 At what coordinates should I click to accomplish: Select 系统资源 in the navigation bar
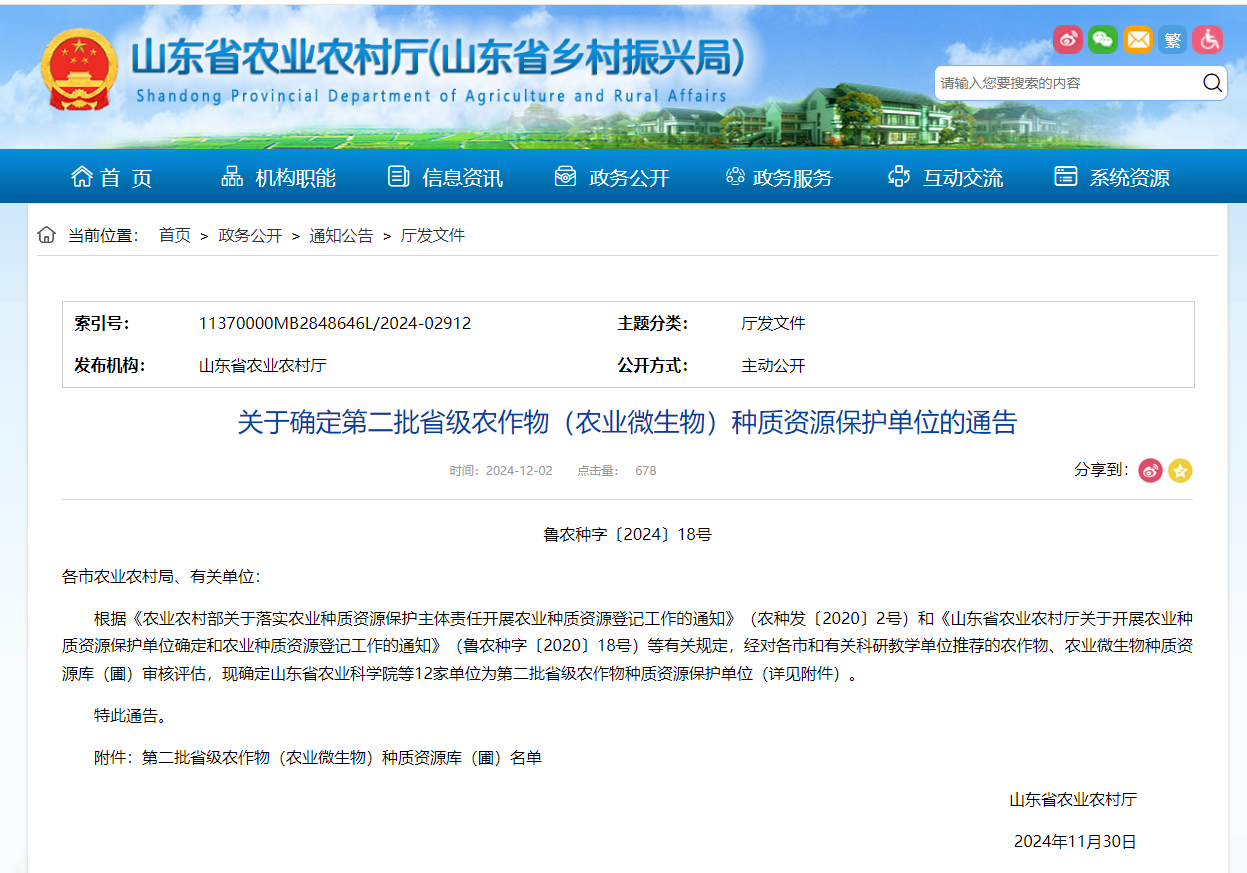(x=1112, y=178)
